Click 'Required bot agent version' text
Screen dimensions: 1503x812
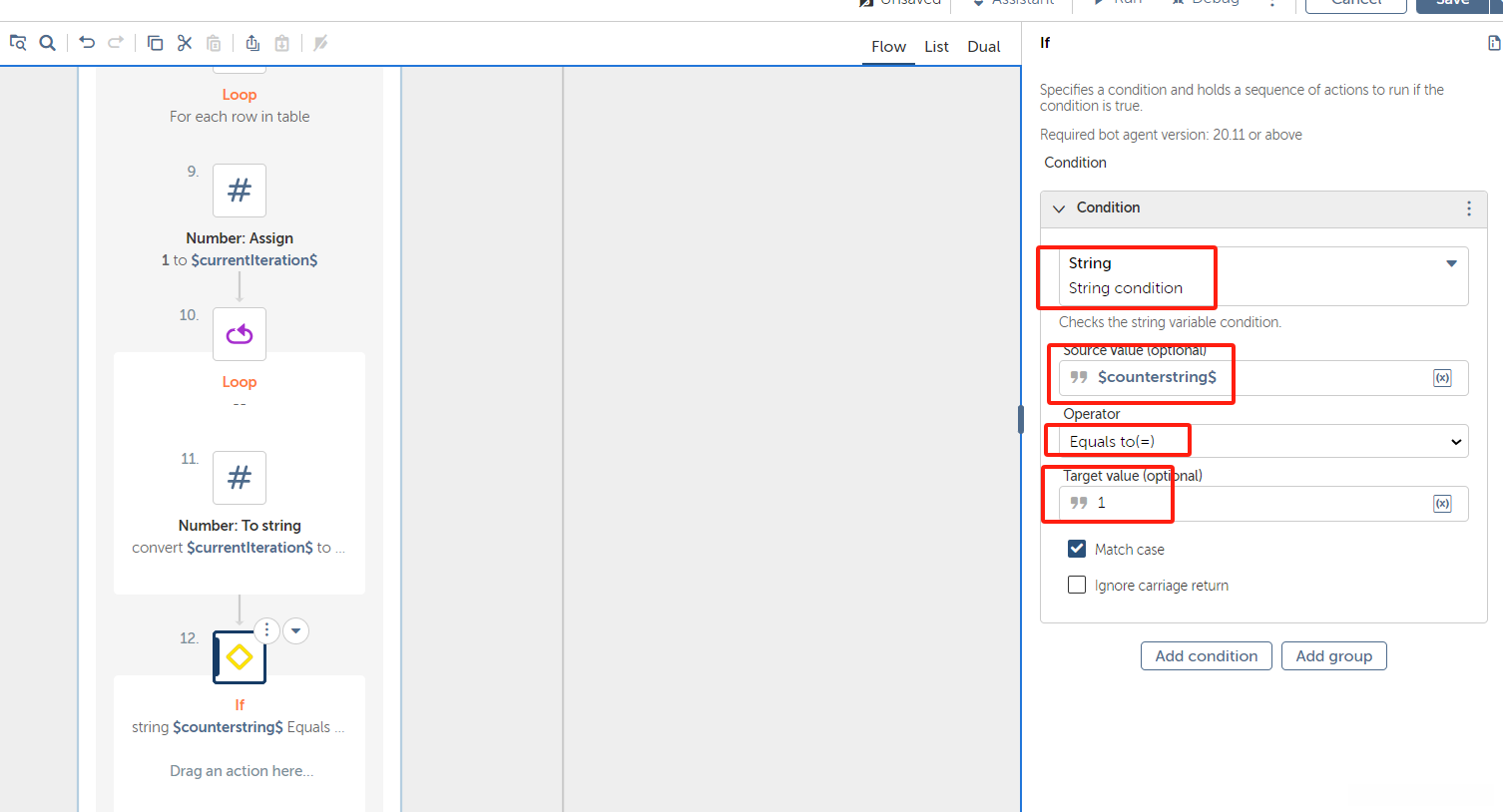1171,135
